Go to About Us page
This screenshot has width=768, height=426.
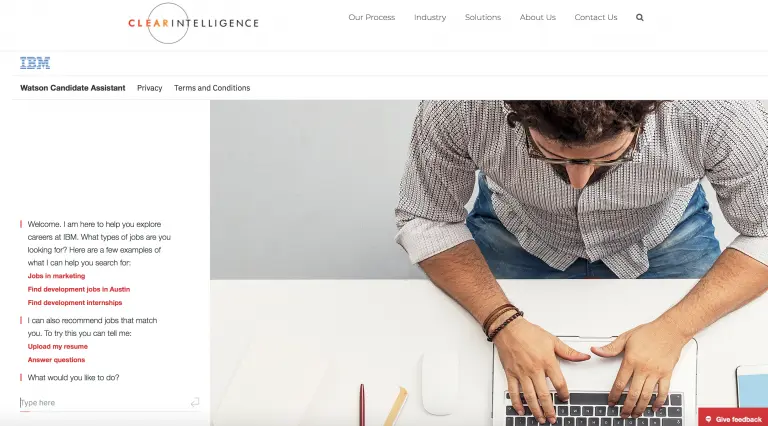[x=538, y=17]
